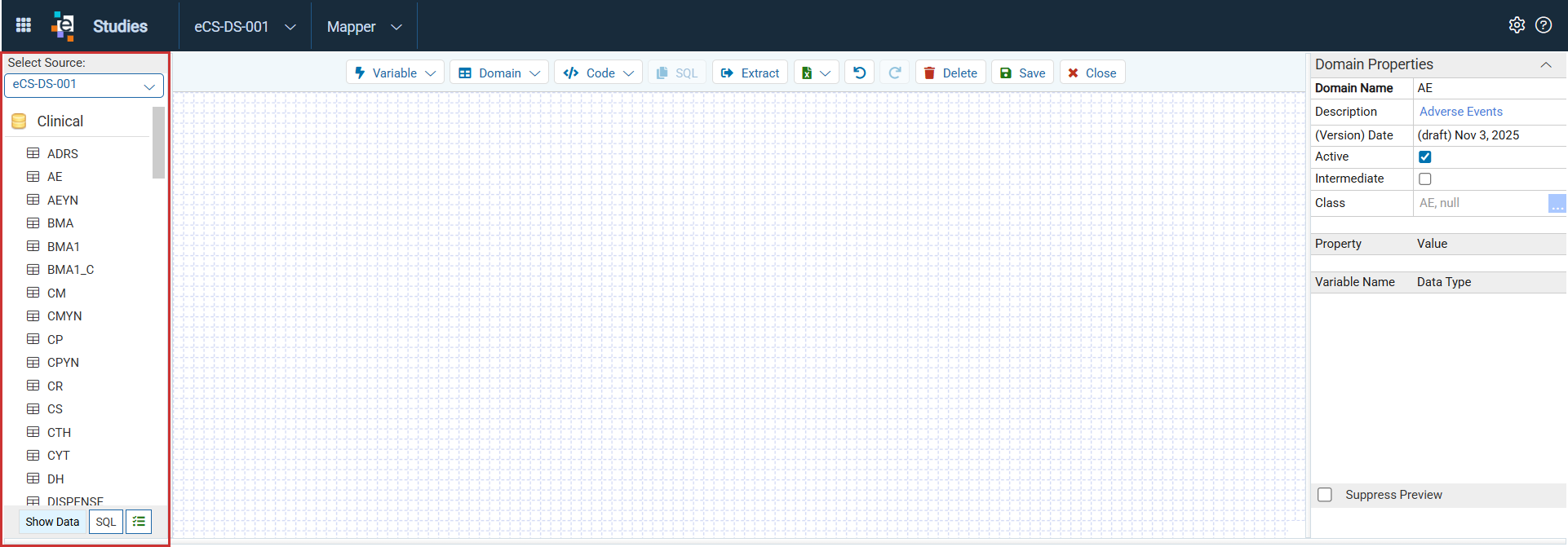The width and height of the screenshot is (1568, 547).
Task: Click the Variable Name column header
Action: pos(1355,282)
